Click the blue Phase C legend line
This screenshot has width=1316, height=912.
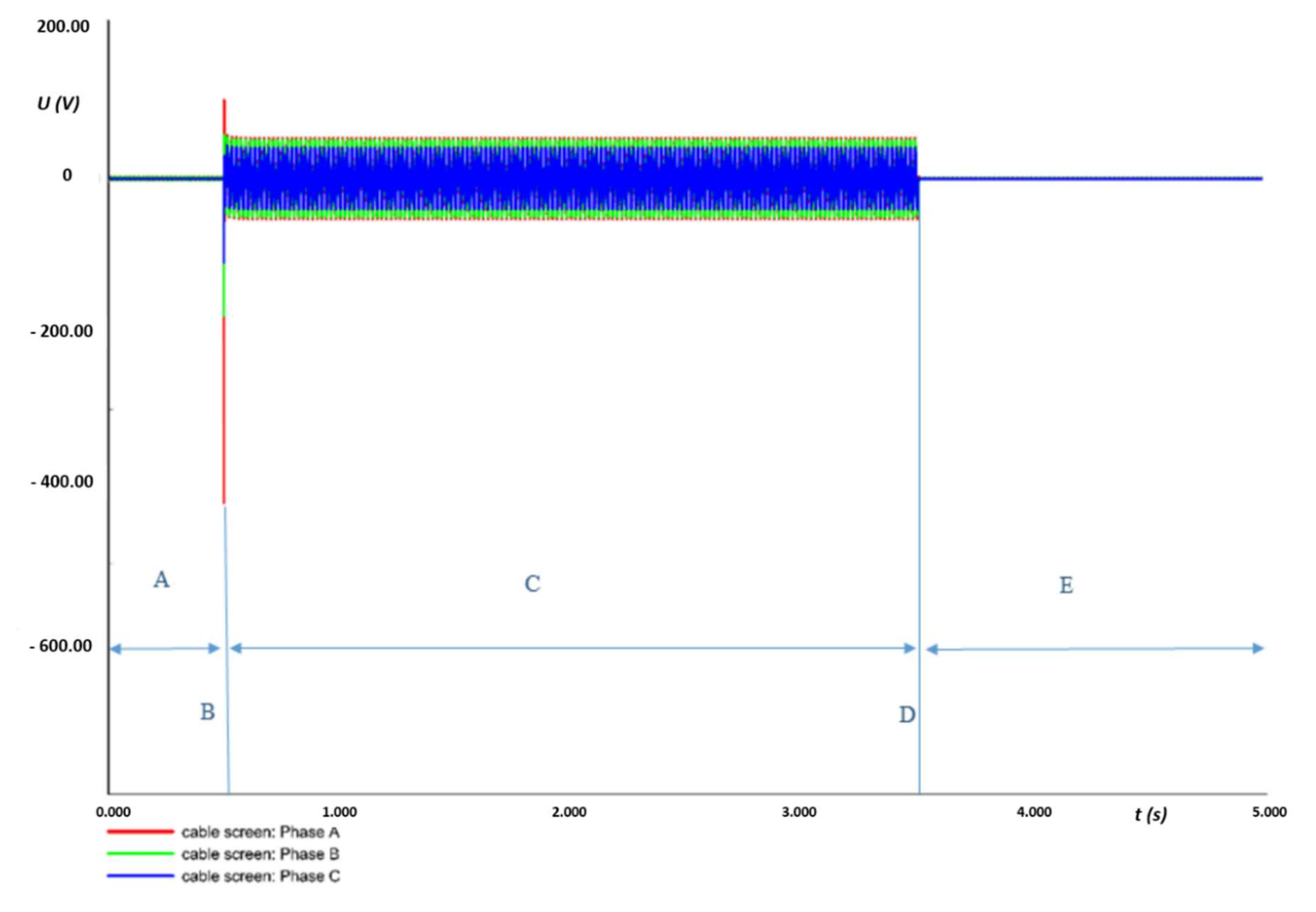tap(140, 876)
